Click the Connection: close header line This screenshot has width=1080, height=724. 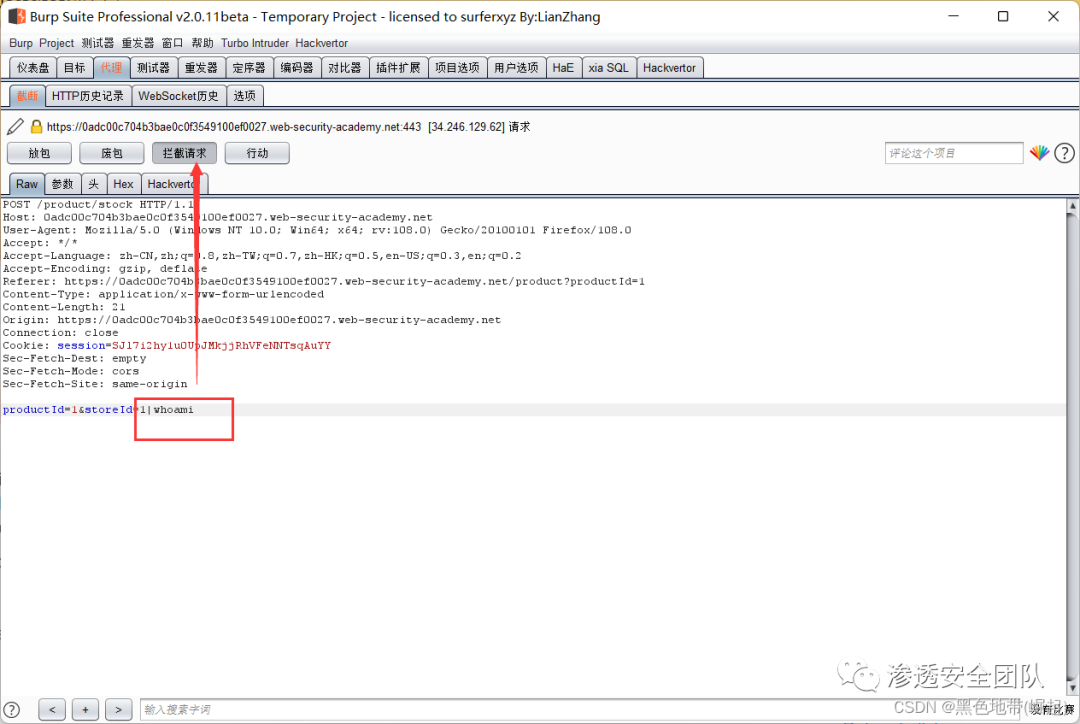[x=61, y=332]
